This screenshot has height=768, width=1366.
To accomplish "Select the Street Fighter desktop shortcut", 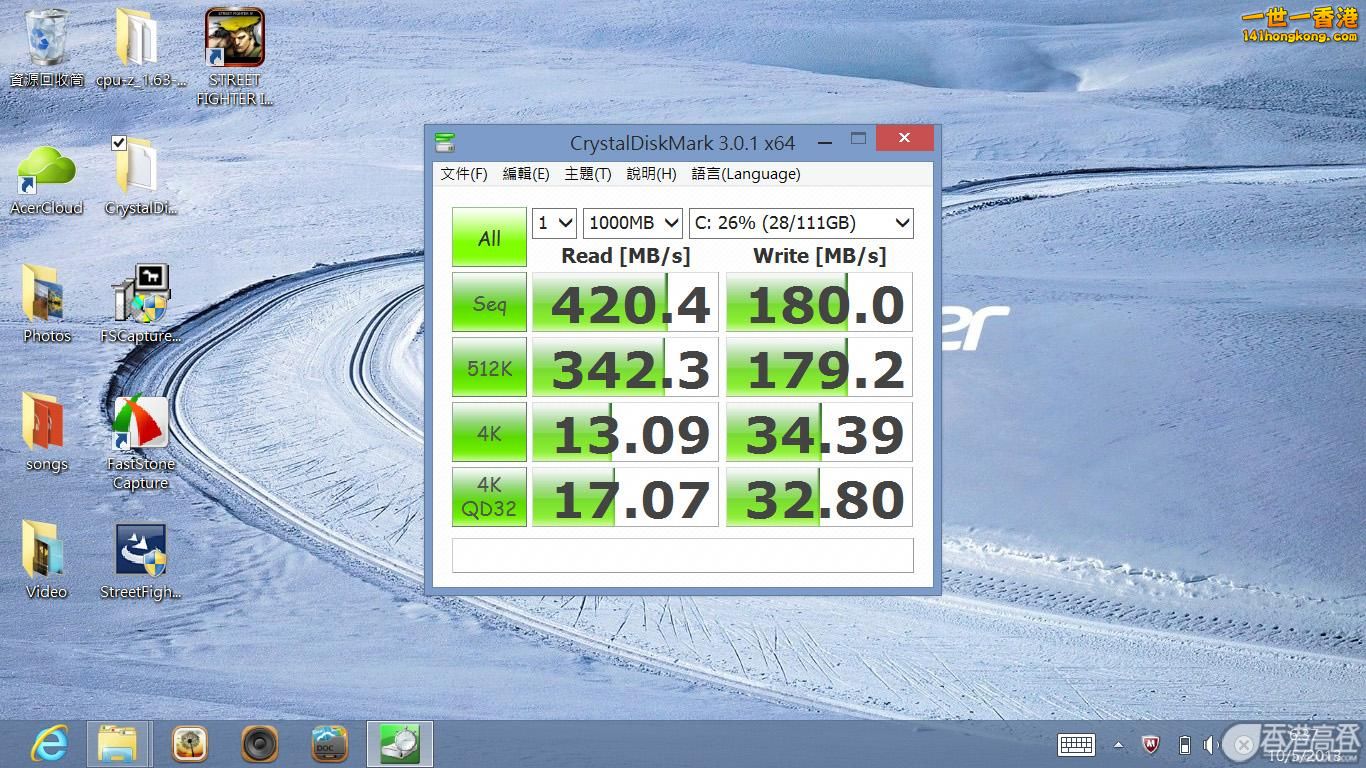I will point(234,56).
